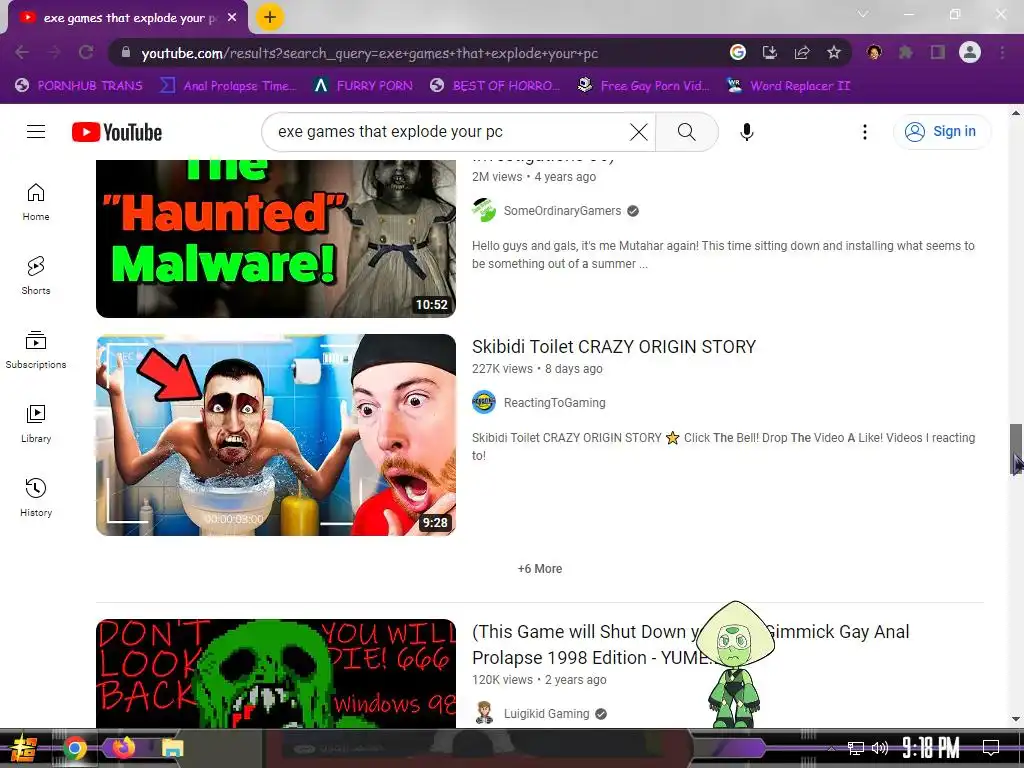
Task: Open Luigikid Gaming channel link
Action: point(547,714)
